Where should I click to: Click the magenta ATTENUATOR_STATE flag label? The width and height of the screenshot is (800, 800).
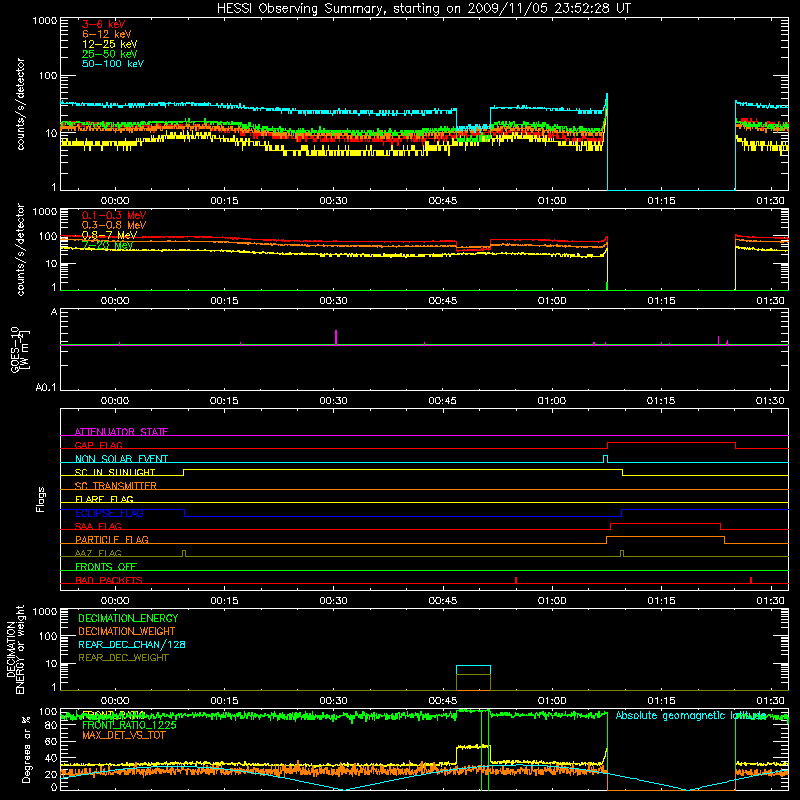[x=121, y=432]
